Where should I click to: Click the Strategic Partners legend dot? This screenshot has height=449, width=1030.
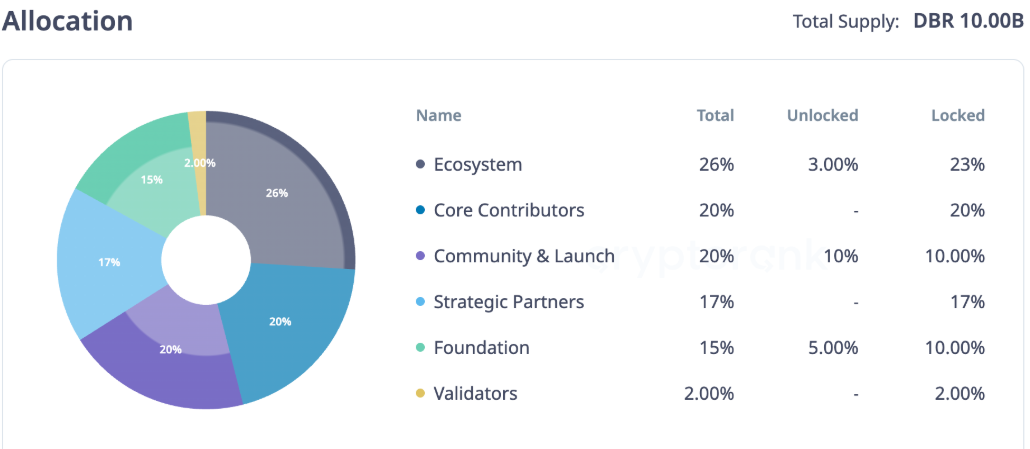click(420, 302)
